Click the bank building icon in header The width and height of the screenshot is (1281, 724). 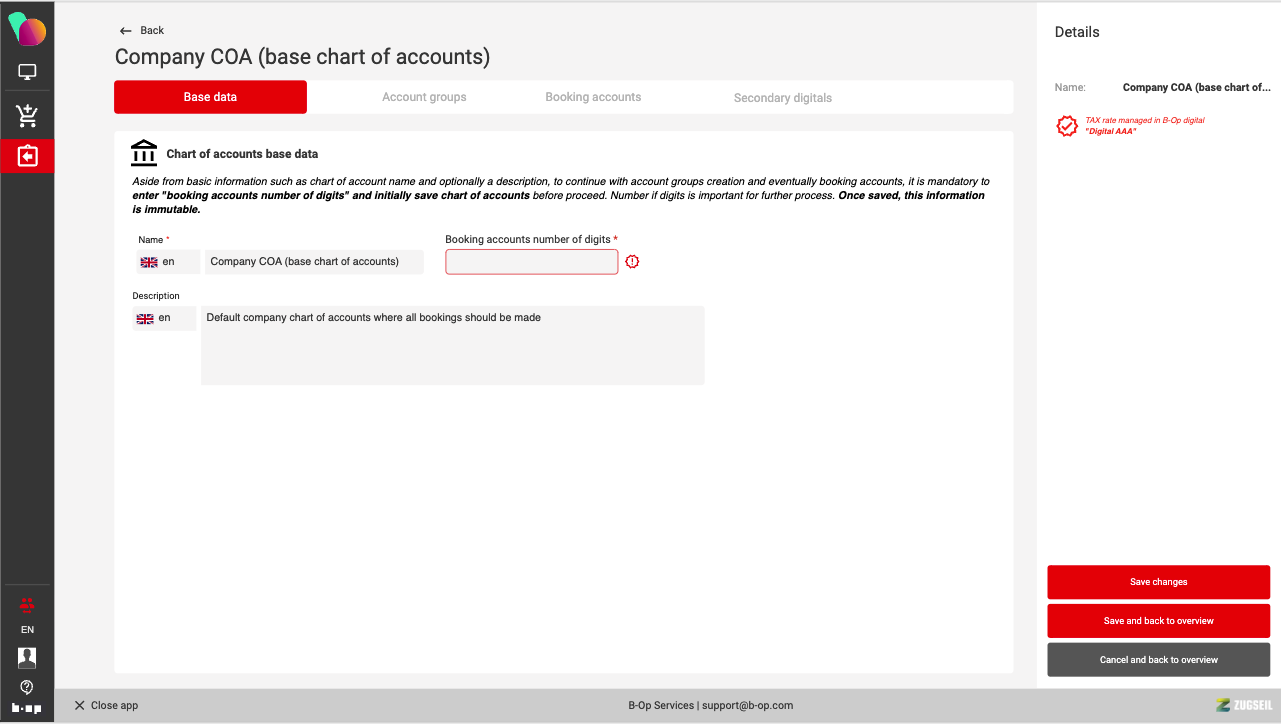click(144, 153)
